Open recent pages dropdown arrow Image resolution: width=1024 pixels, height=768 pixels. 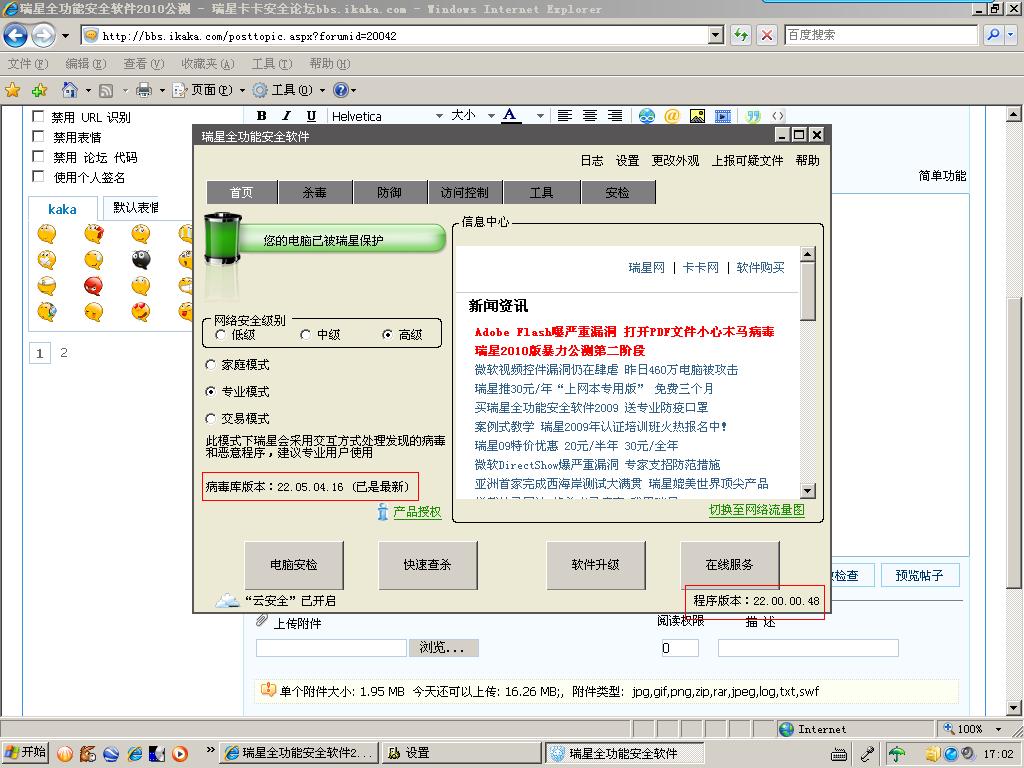65,35
